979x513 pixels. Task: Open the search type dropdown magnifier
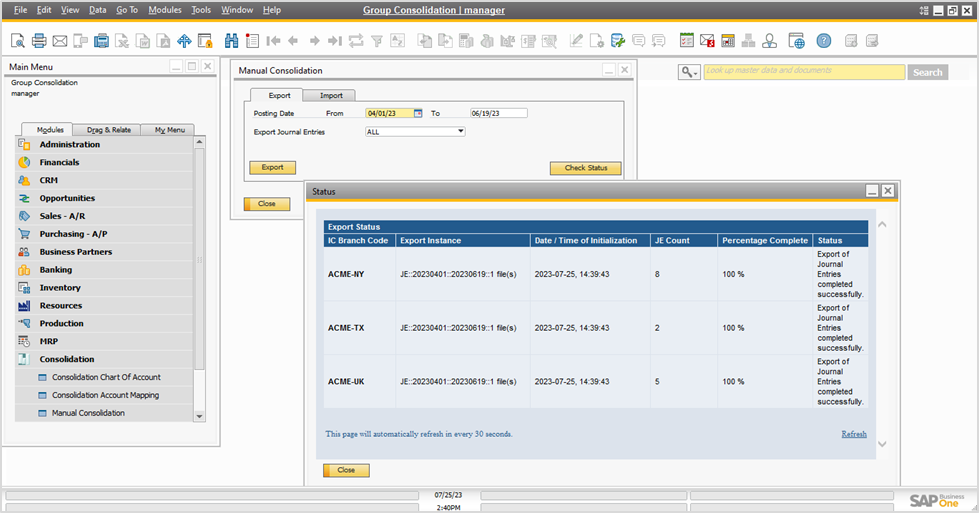click(x=689, y=72)
